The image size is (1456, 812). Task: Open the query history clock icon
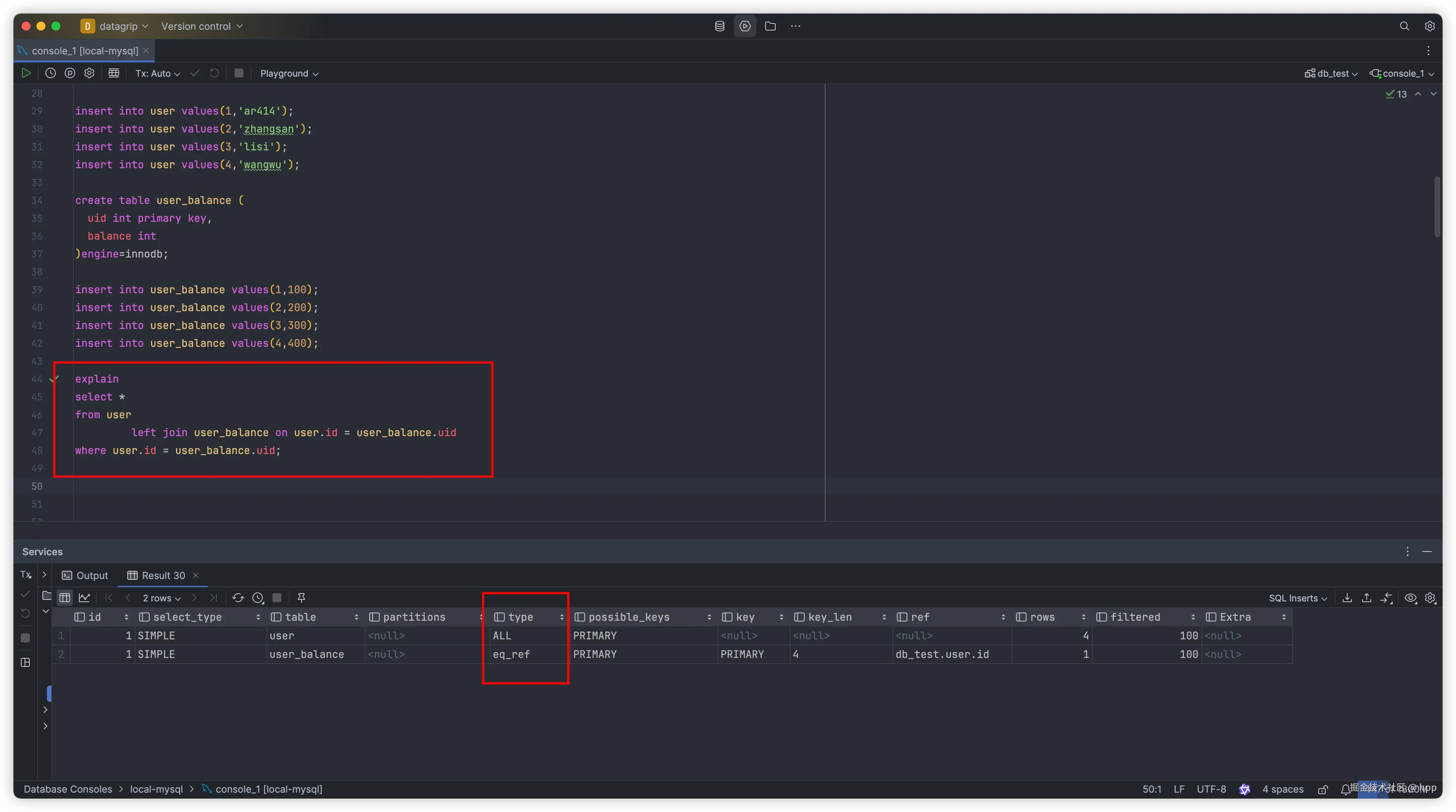[50, 73]
